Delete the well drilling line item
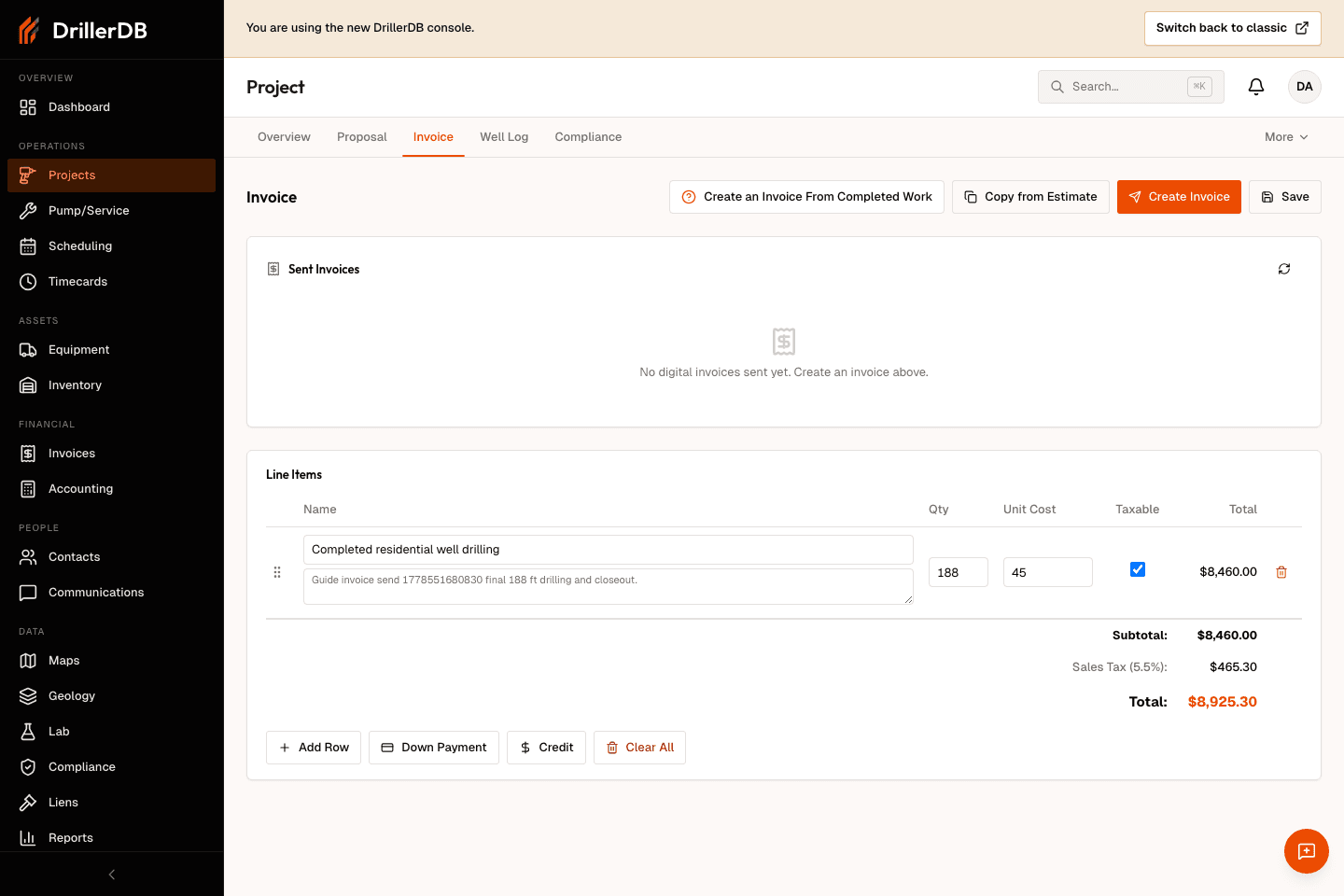1344x896 pixels. point(1281,572)
